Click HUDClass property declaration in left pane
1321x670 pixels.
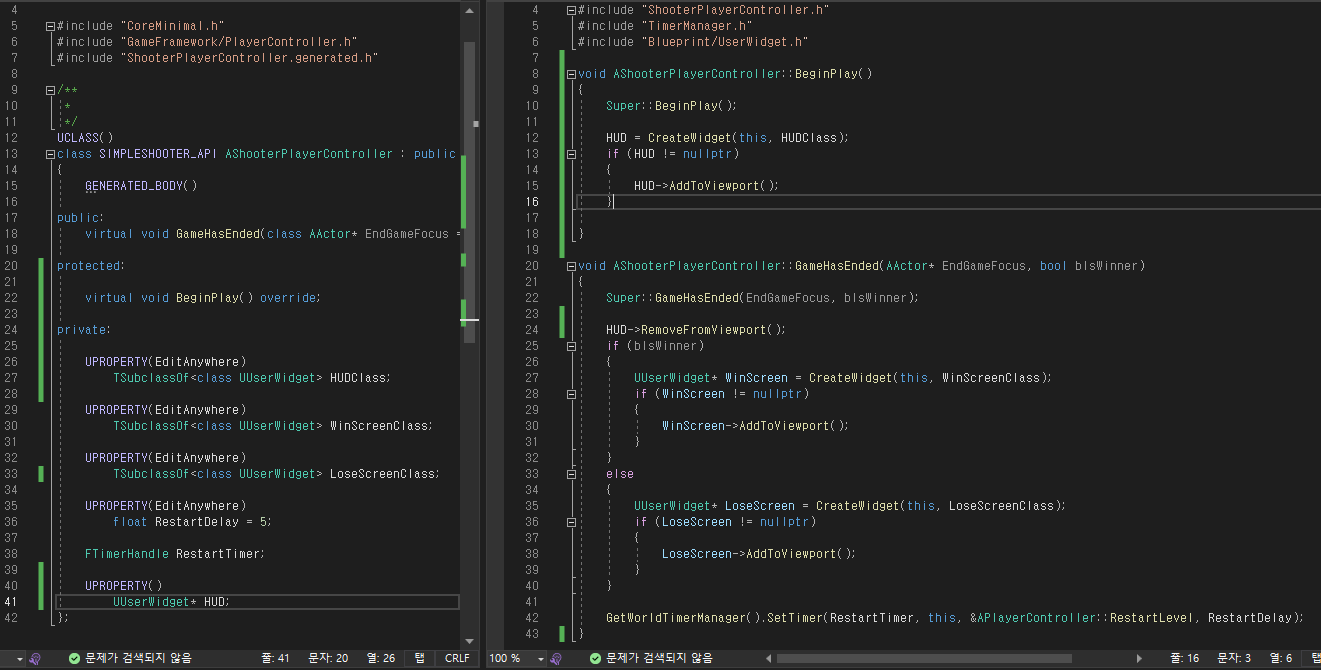(x=252, y=378)
